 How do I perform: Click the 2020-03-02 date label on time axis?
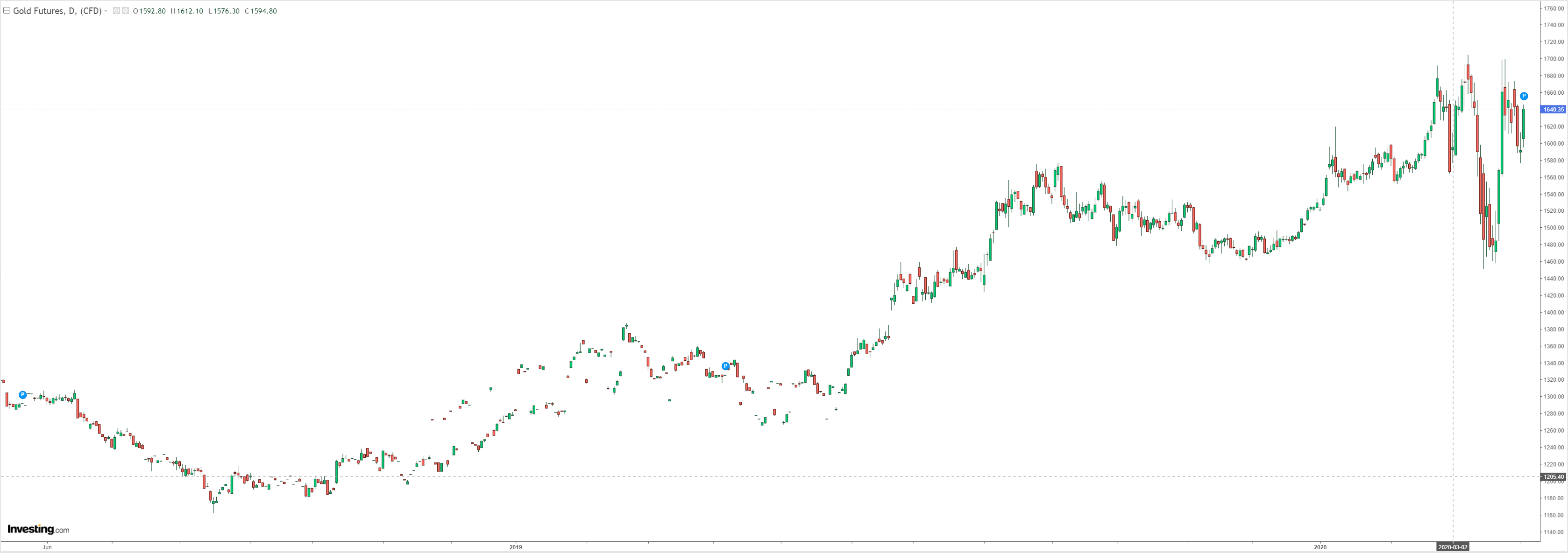[x=1452, y=547]
